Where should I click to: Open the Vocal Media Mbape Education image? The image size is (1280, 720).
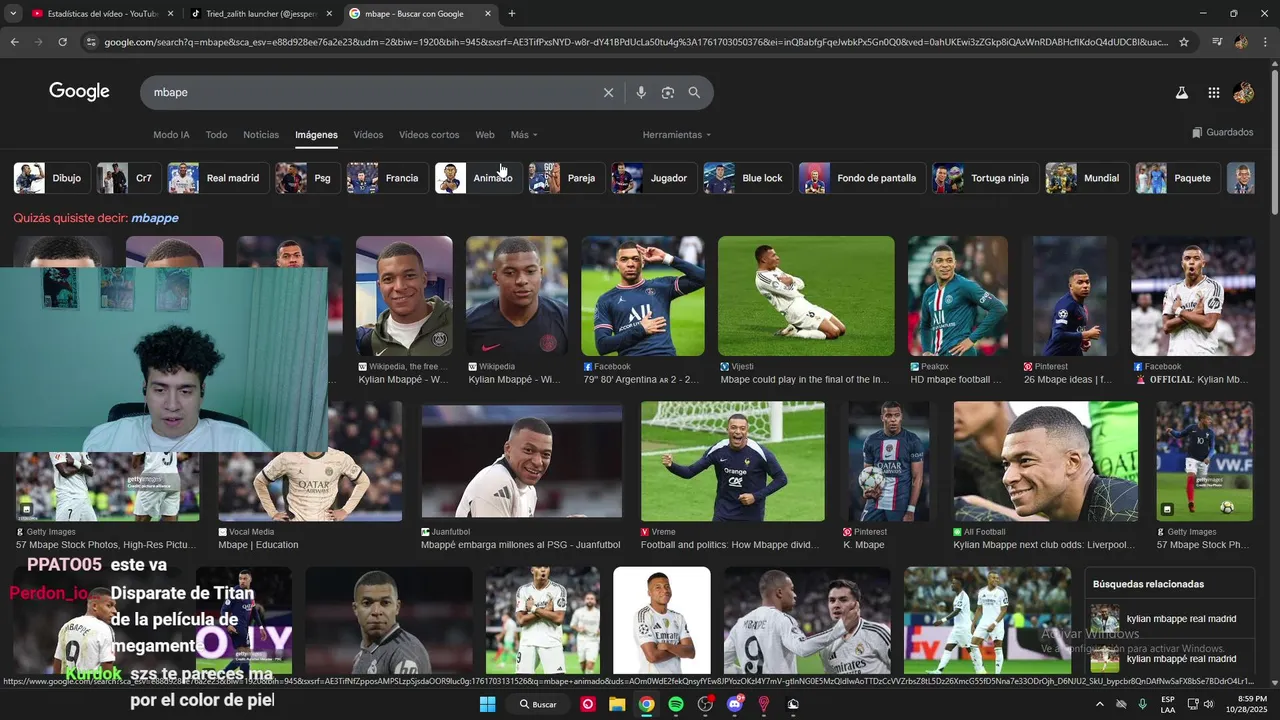coord(310,461)
